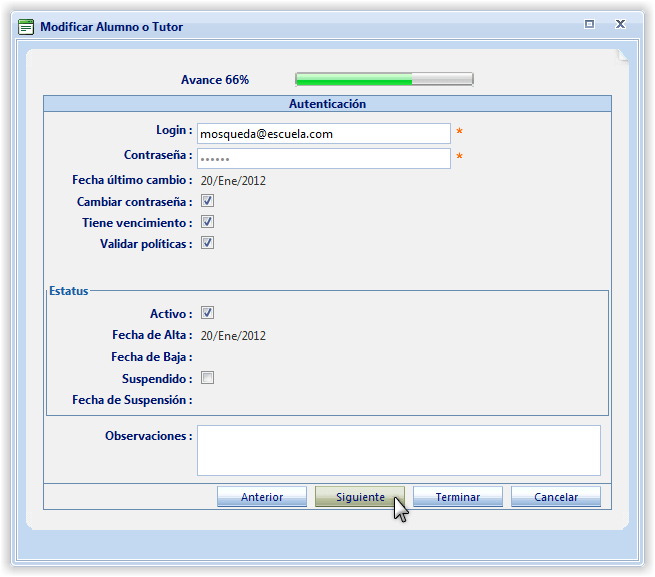Proceed with the Siguiente button
The height and width of the screenshot is (577, 655).
[x=360, y=497]
